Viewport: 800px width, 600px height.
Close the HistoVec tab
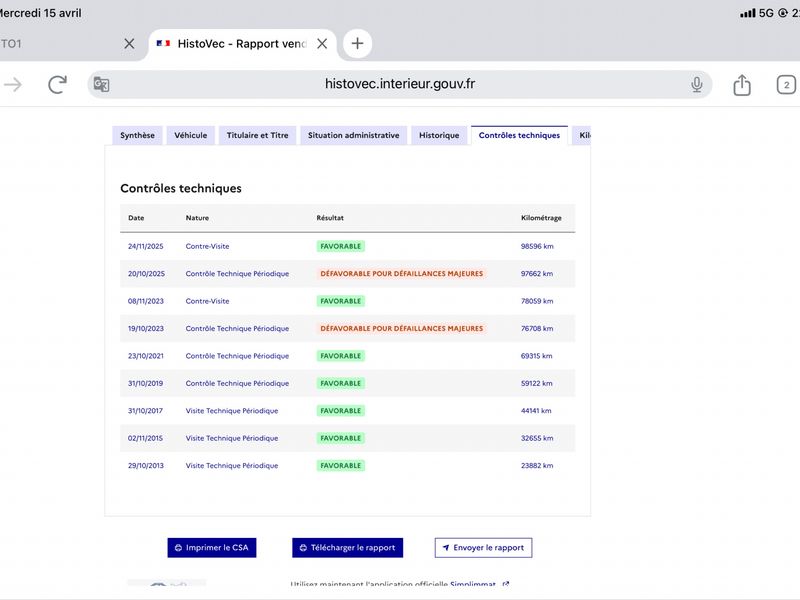click(x=322, y=44)
